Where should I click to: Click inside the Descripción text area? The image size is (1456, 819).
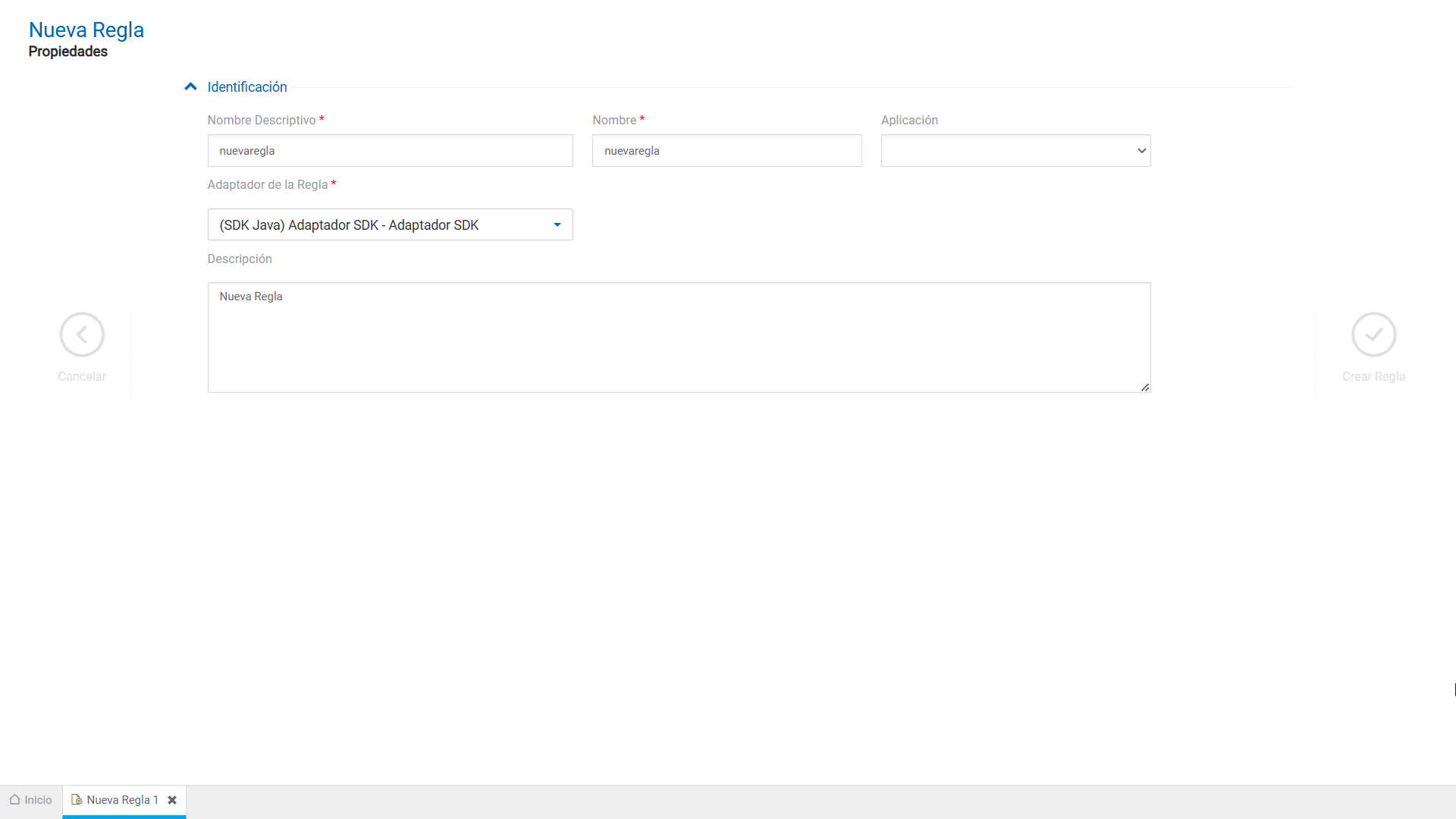pos(679,337)
